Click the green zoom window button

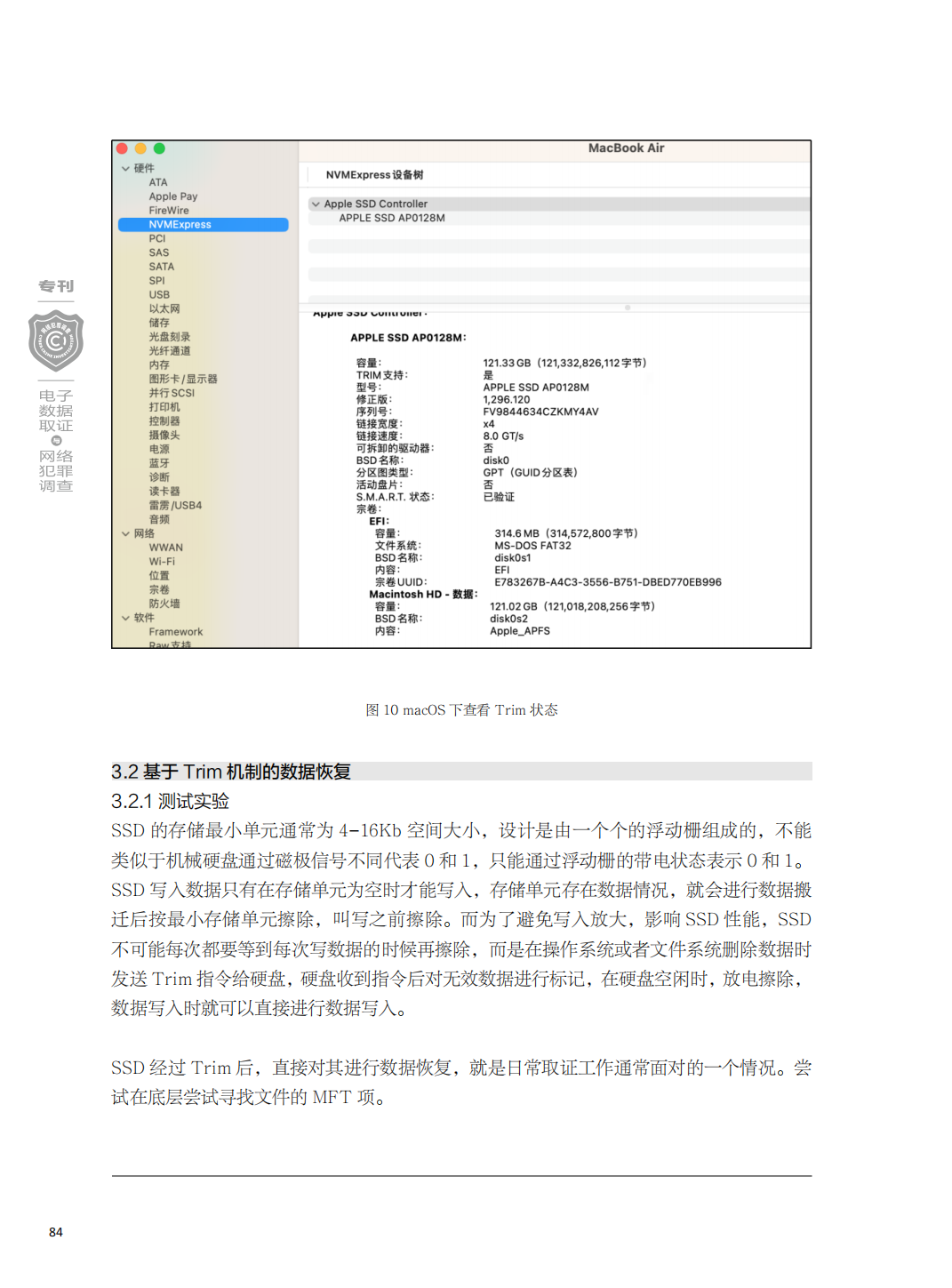tap(159, 149)
